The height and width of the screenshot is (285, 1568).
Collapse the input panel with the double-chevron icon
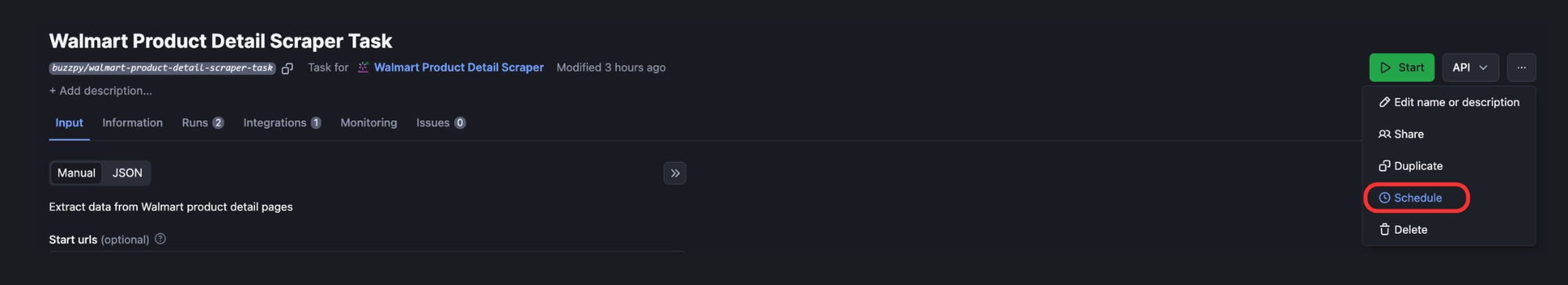[x=675, y=173]
